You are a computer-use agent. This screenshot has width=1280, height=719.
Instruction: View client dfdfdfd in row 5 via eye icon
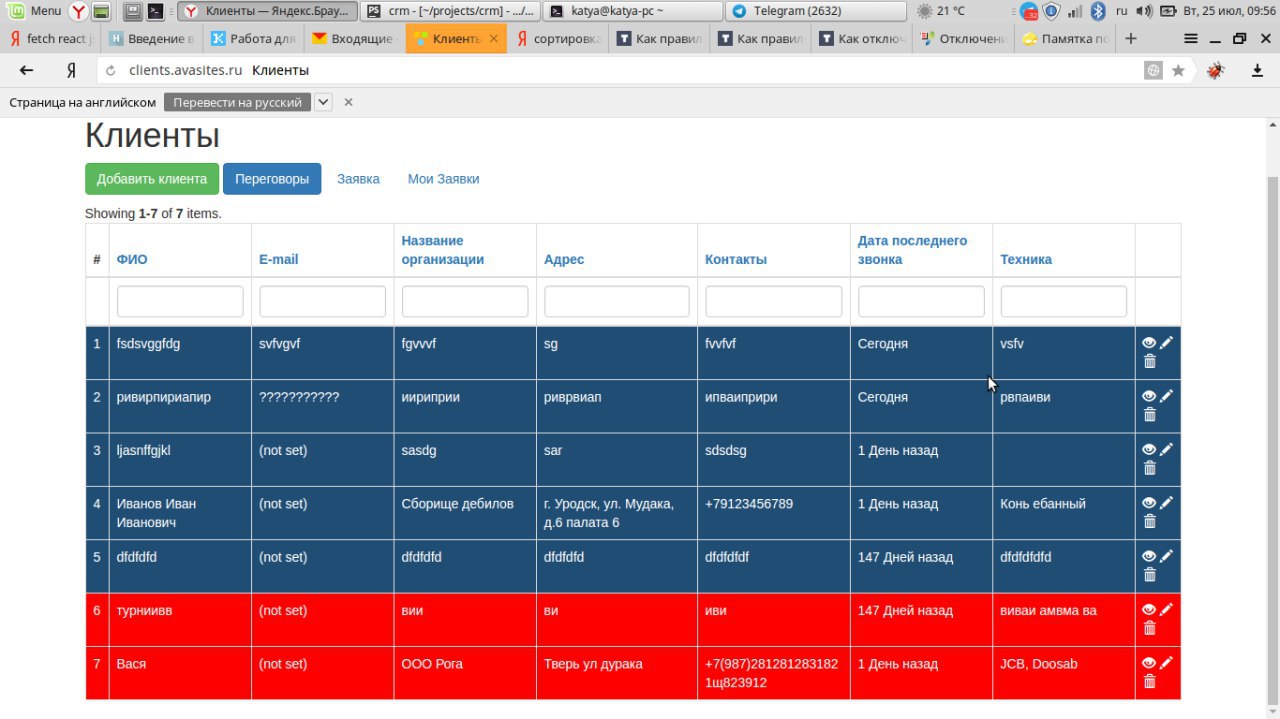pyautogui.click(x=1149, y=557)
